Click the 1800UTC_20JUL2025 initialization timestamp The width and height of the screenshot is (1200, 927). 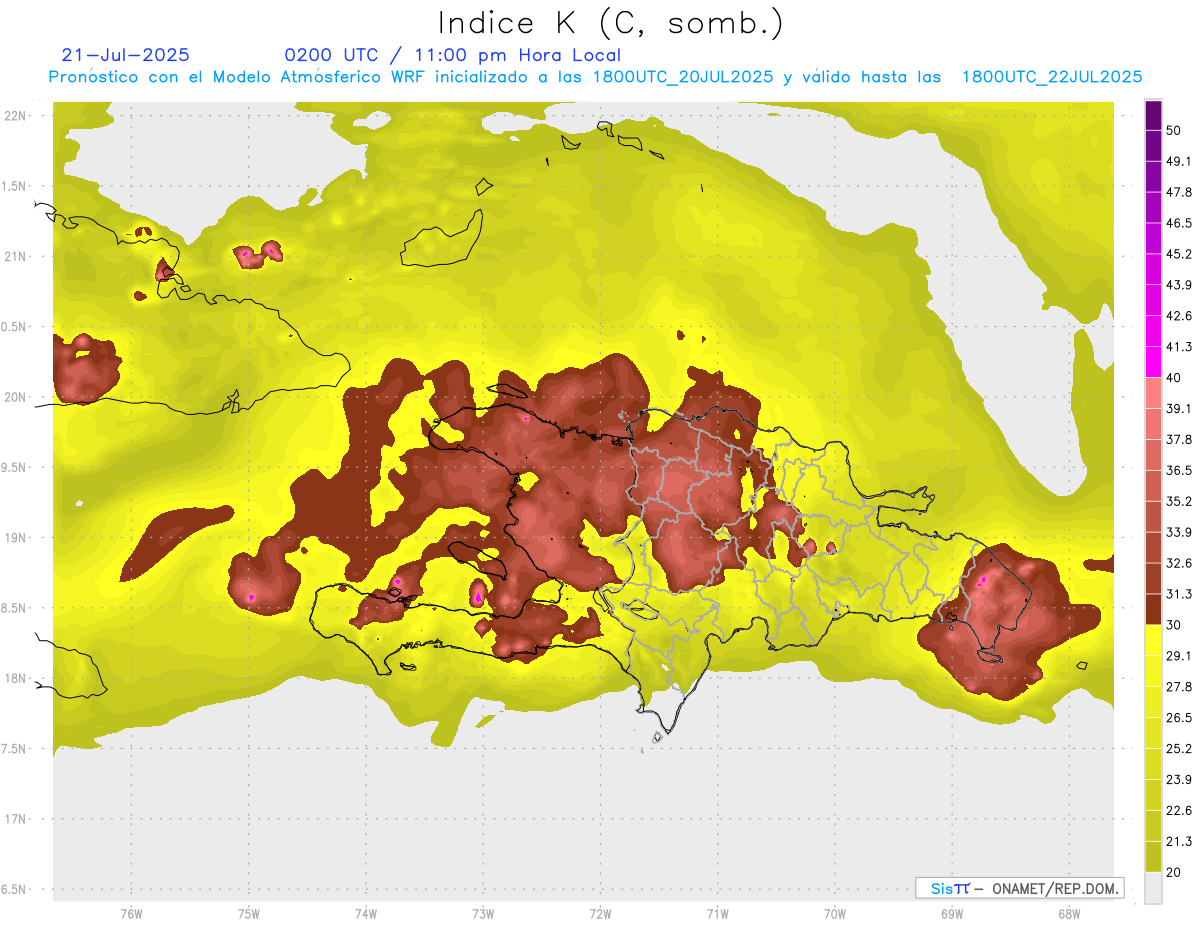point(683,77)
